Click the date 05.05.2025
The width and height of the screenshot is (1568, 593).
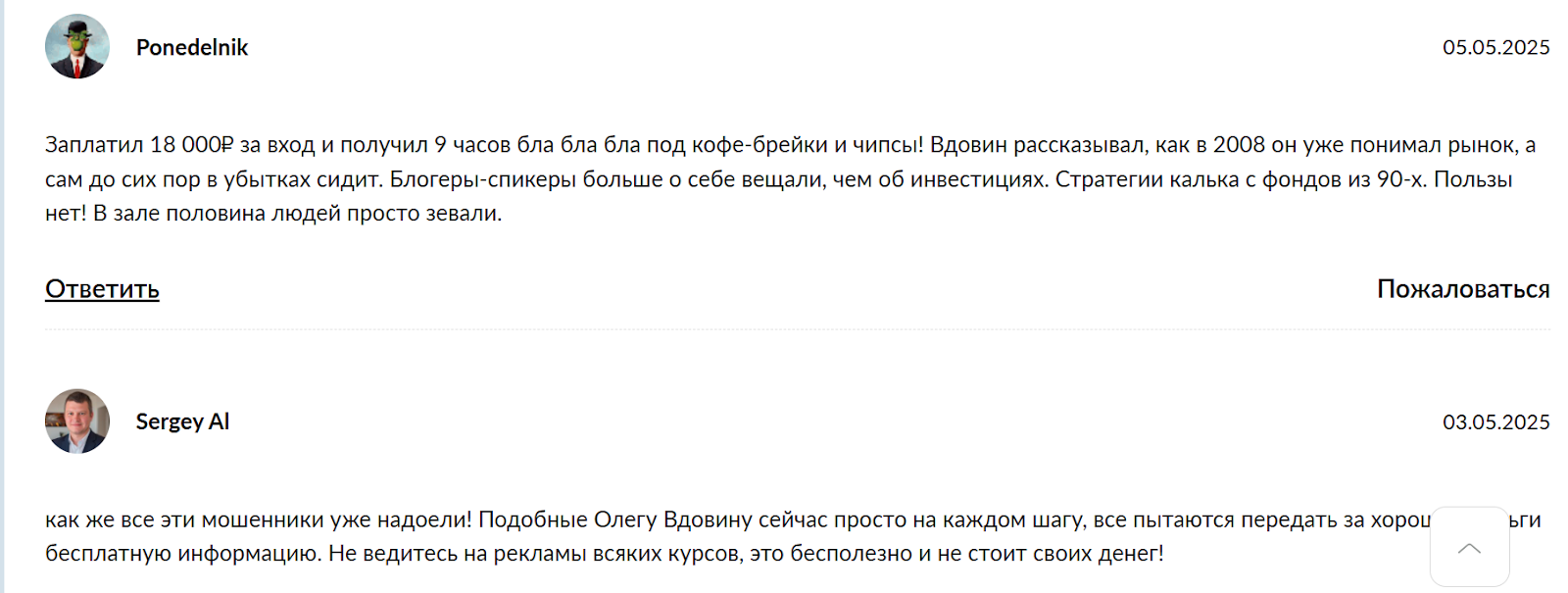tap(1495, 47)
